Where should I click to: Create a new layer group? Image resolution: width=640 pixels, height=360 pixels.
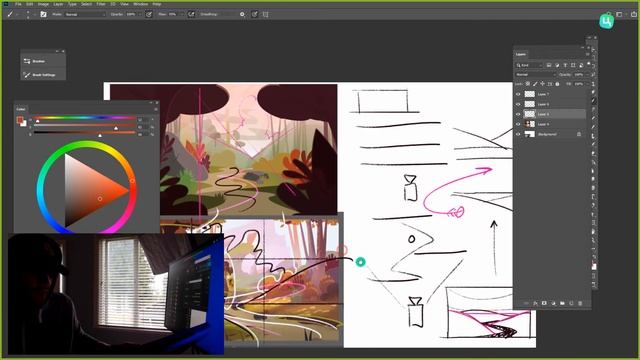(x=562, y=303)
